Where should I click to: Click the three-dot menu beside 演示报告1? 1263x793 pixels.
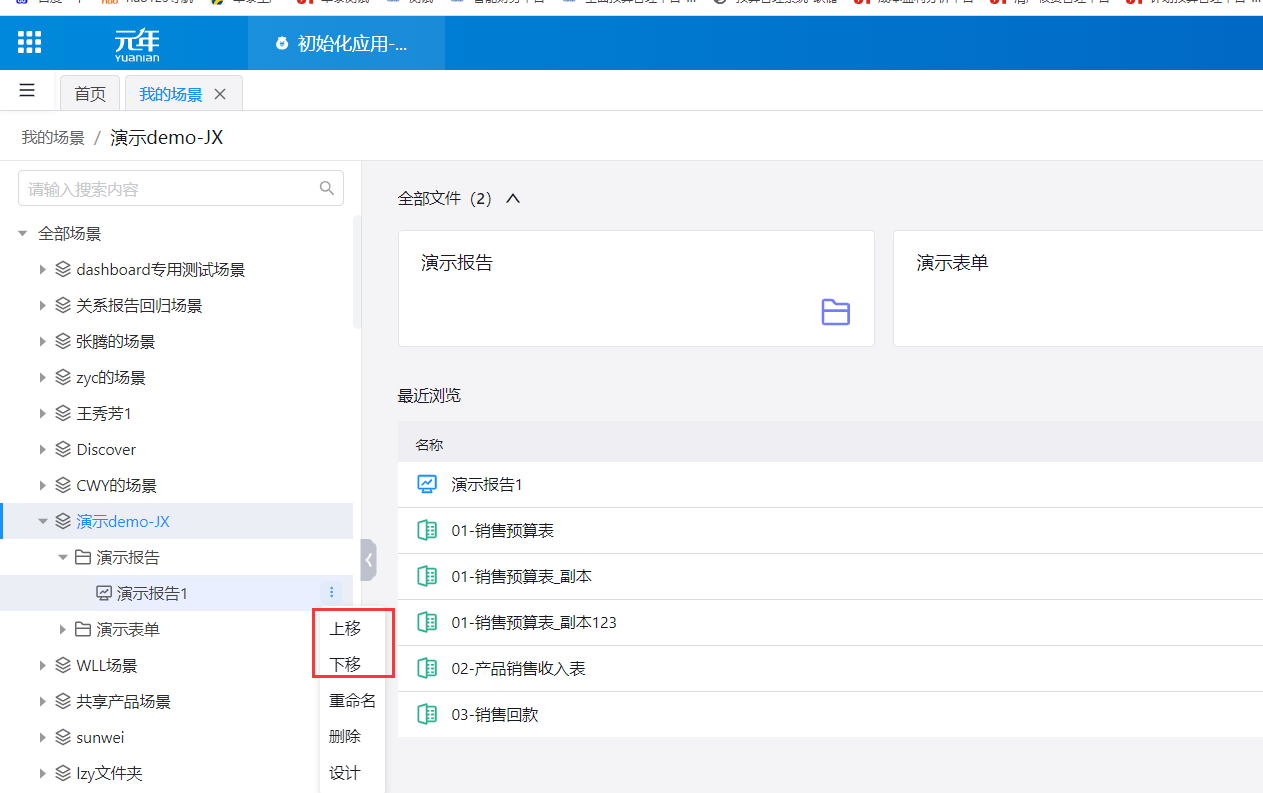point(332,593)
